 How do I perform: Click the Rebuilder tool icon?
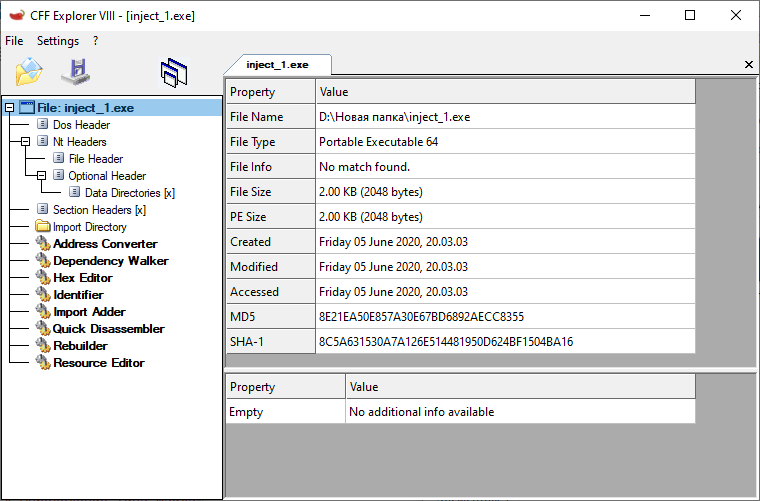pyautogui.click(x=43, y=345)
